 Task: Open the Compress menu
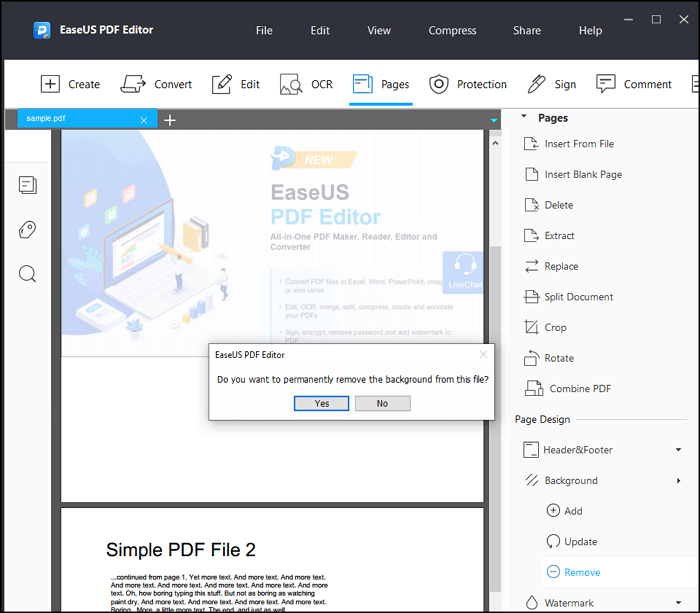coord(452,30)
